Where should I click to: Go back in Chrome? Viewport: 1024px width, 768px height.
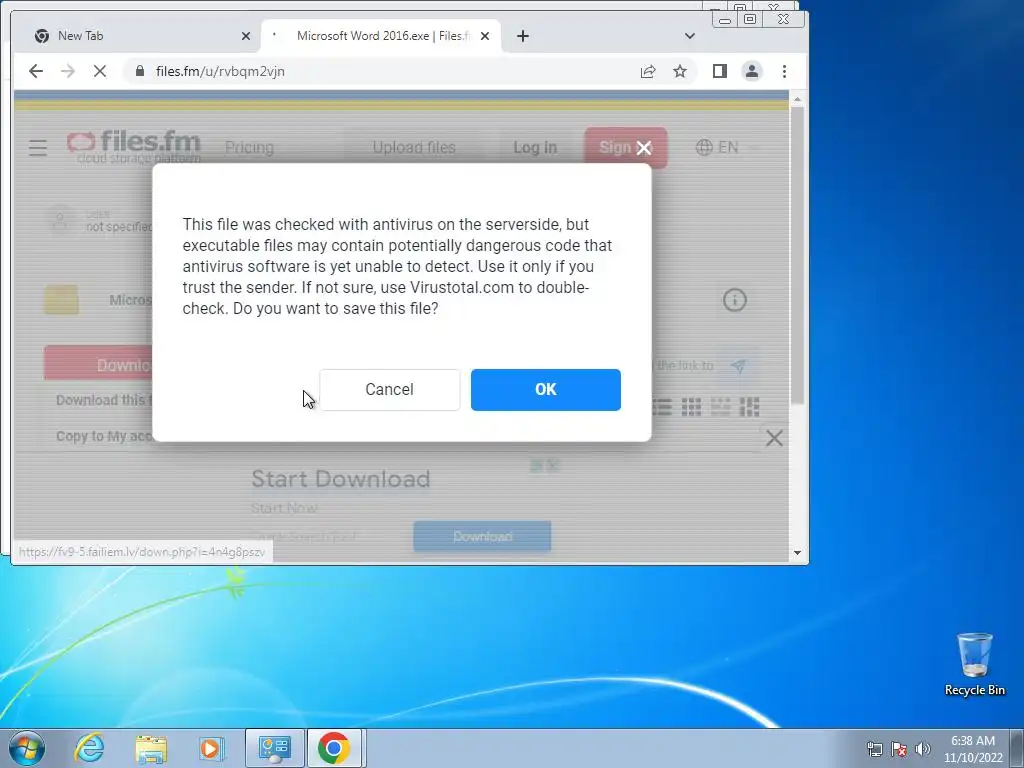pyautogui.click(x=36, y=71)
